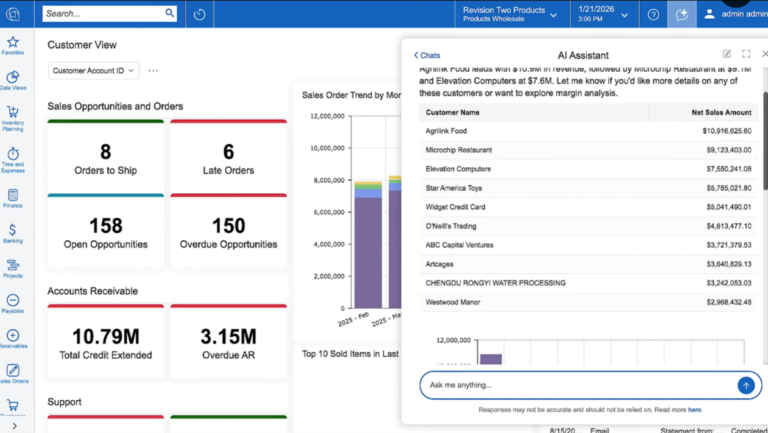Open the 150 Overdue Opportunities tile
Image resolution: width=768 pixels, height=433 pixels.
tap(229, 231)
